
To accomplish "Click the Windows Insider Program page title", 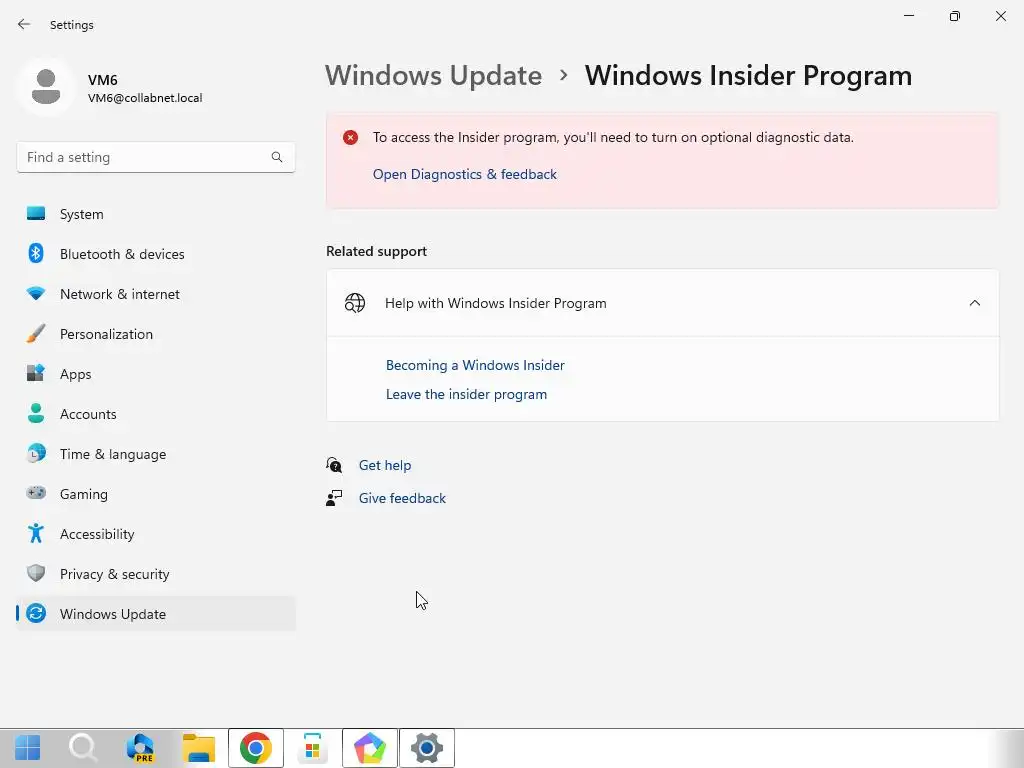I will 748,76.
